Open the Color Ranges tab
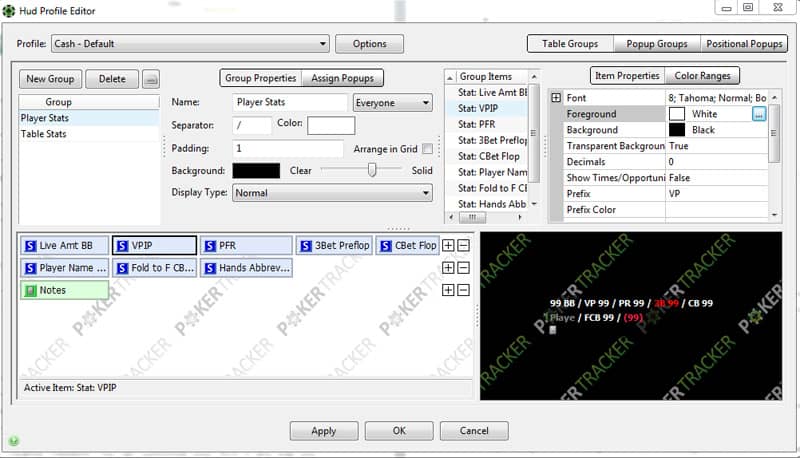 (x=702, y=76)
